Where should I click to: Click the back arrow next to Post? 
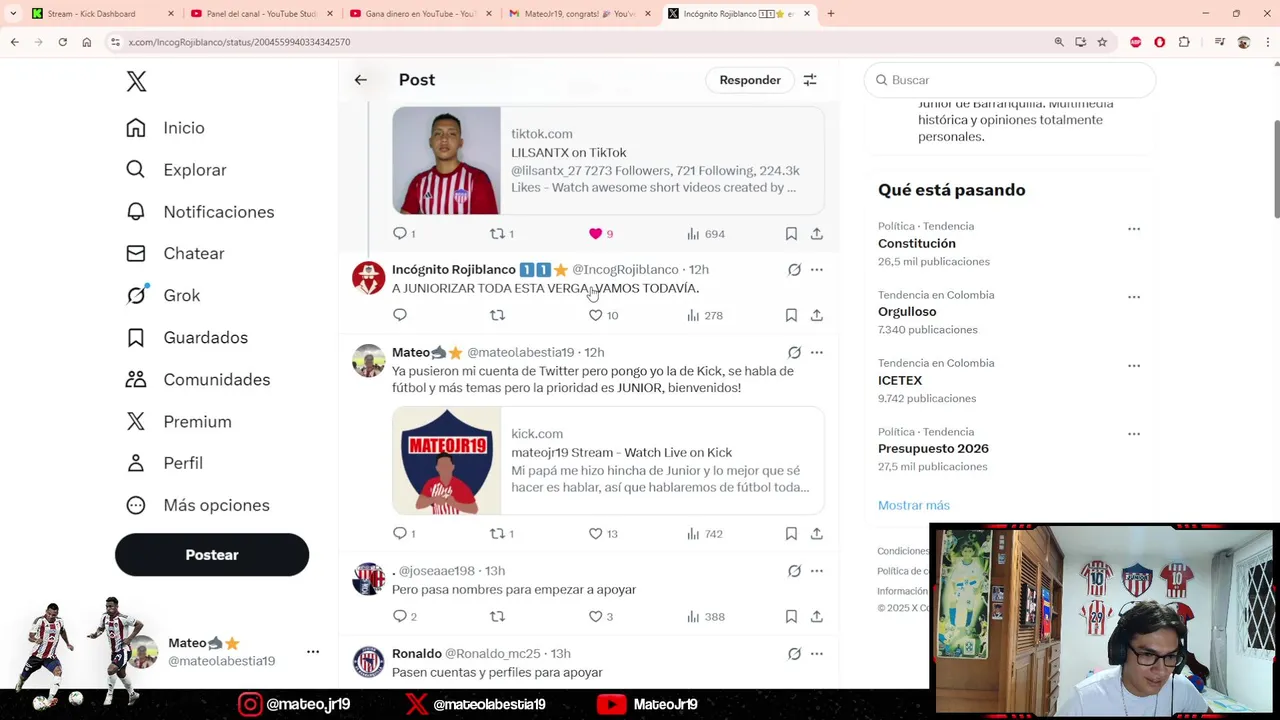click(x=361, y=80)
